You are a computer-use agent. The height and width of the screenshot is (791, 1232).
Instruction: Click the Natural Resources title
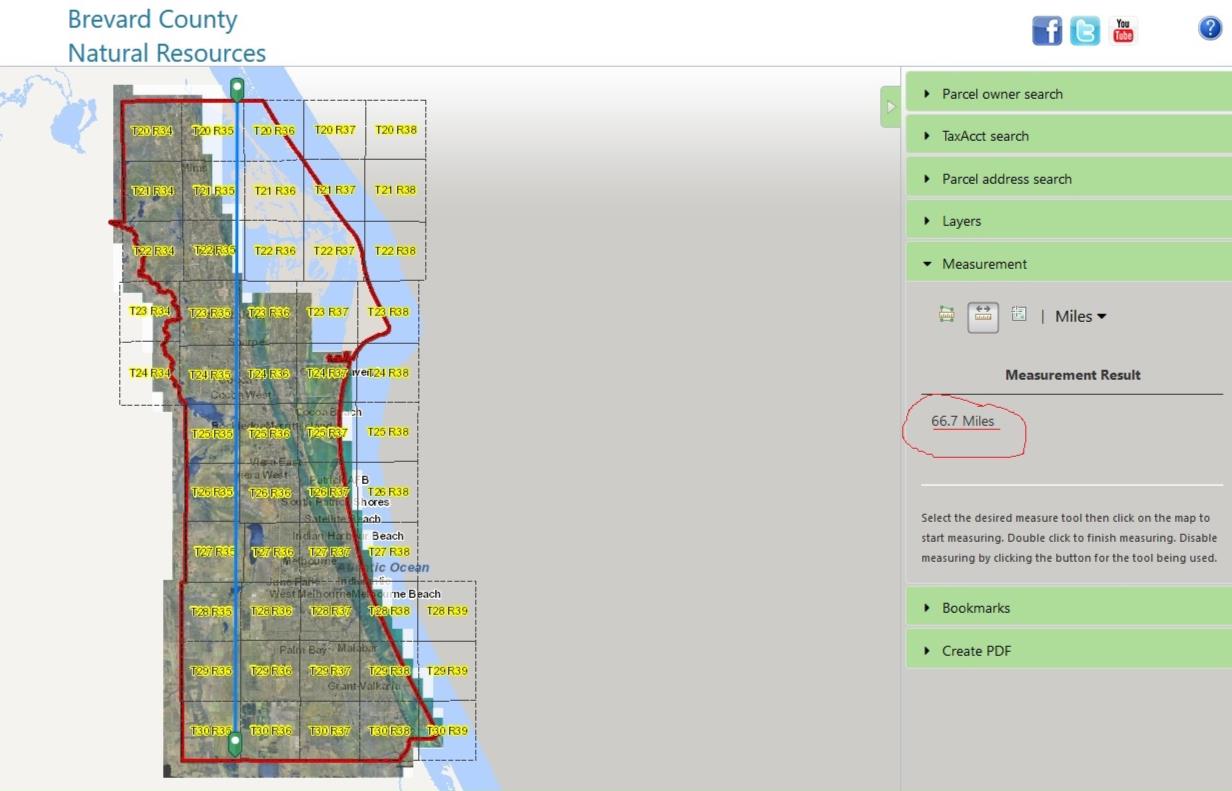[x=167, y=52]
